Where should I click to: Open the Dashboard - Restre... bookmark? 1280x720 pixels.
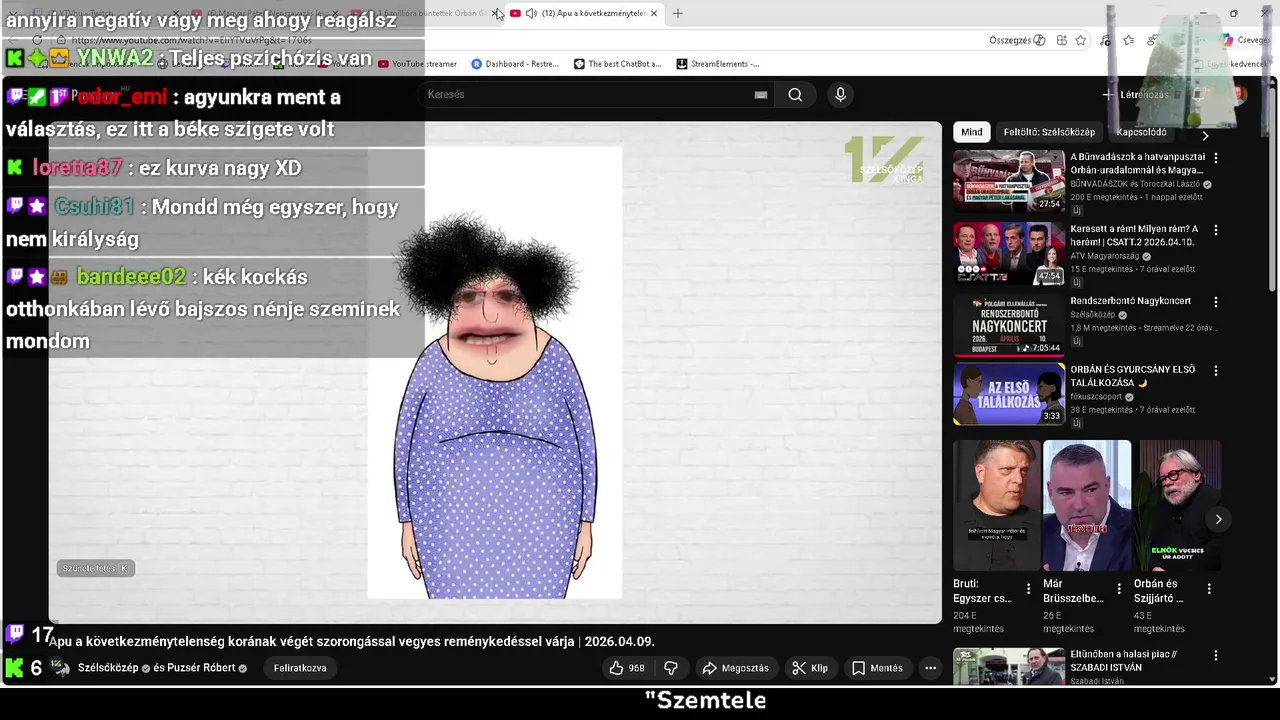pos(515,64)
